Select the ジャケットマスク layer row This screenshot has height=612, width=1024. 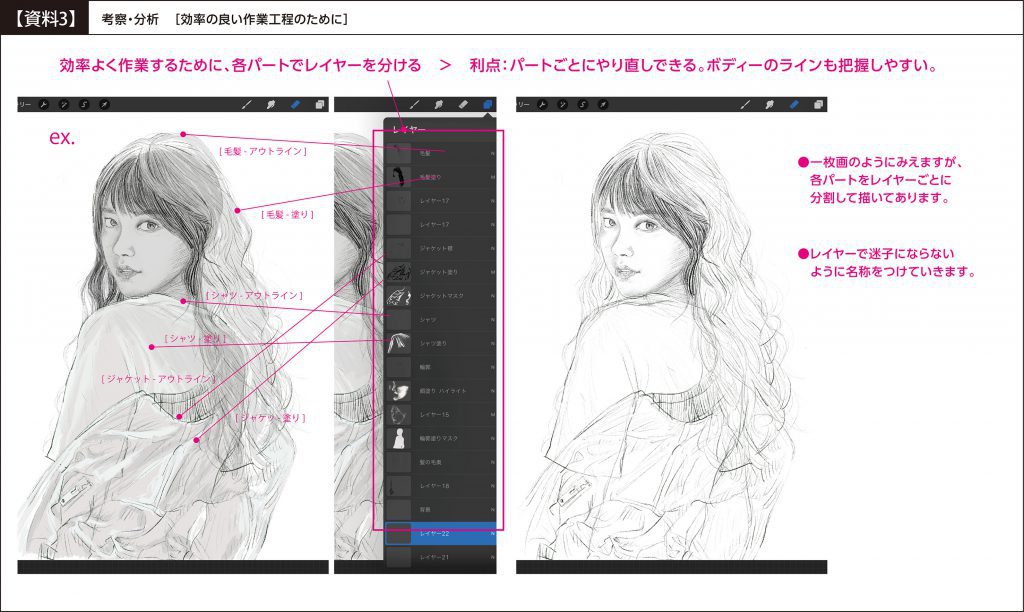pyautogui.click(x=440, y=296)
